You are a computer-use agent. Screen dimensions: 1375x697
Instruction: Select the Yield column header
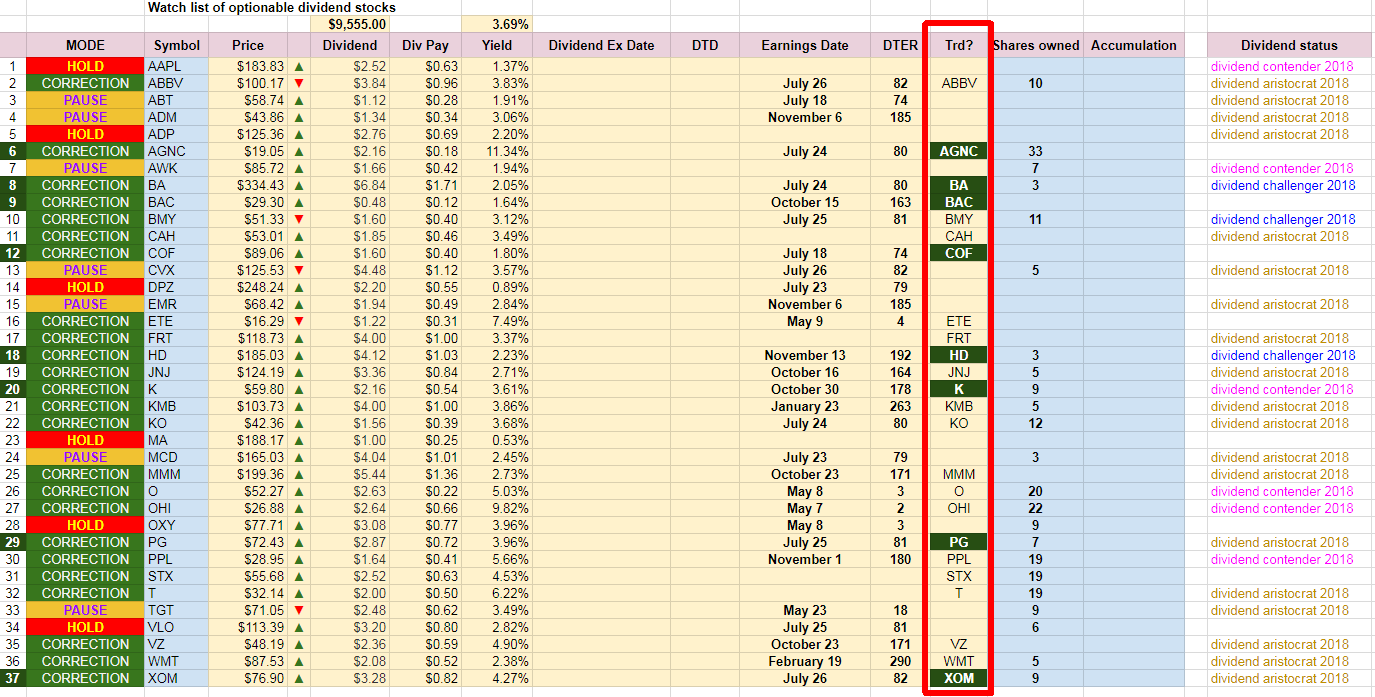(x=496, y=45)
